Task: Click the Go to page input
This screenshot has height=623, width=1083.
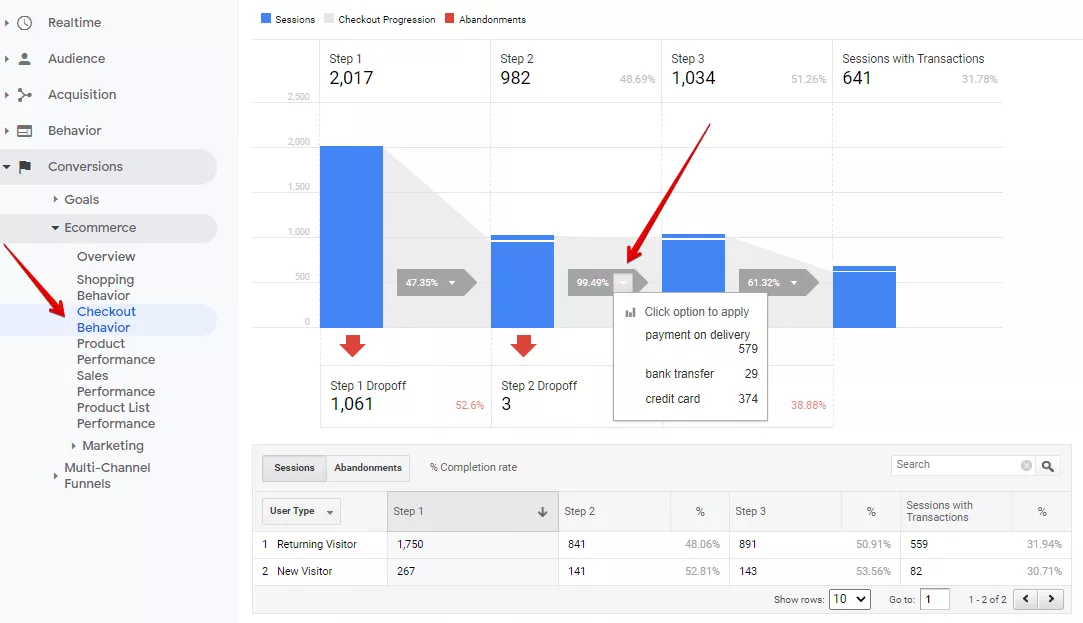Action: coord(935,599)
